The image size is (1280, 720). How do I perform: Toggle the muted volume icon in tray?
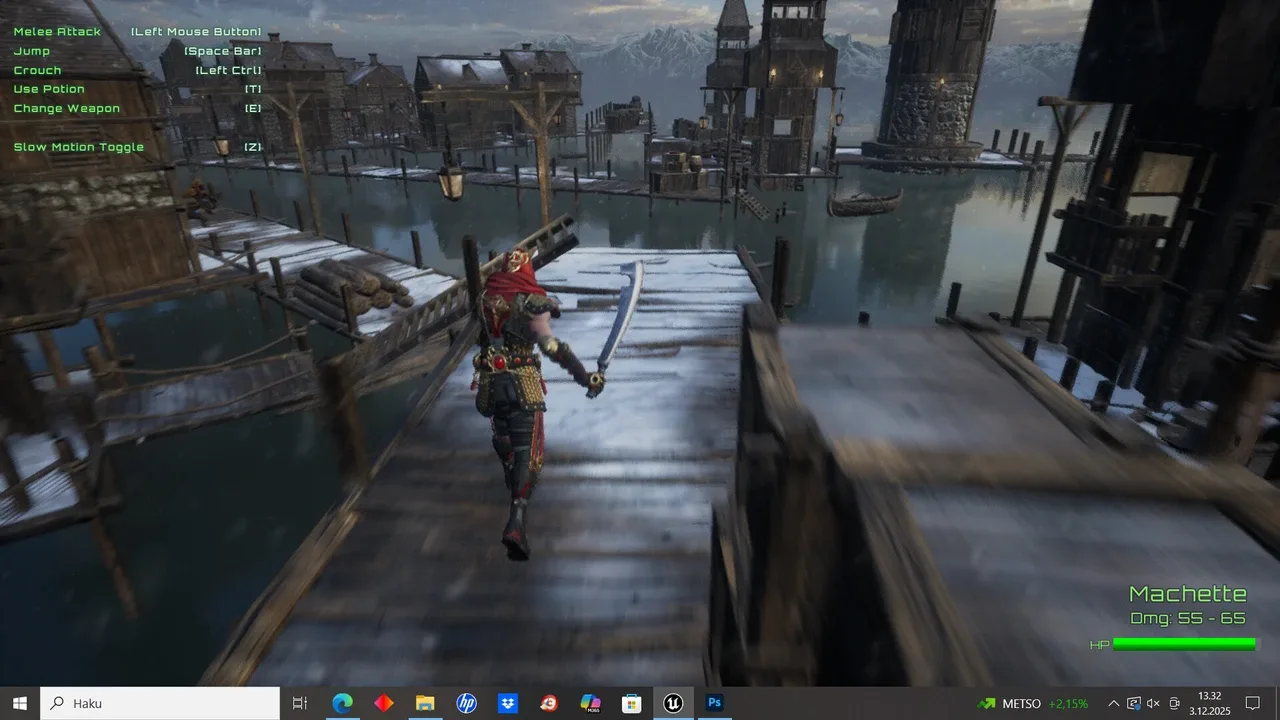[x=1153, y=703]
